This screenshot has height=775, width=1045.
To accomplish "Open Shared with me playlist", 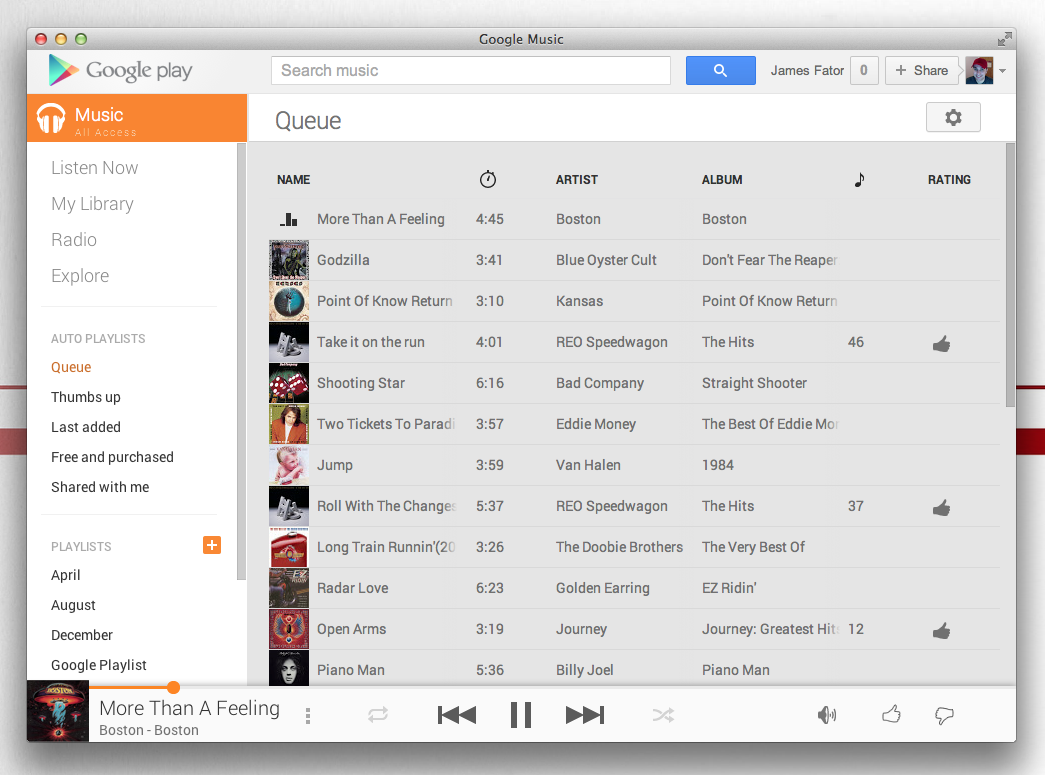I will click(x=100, y=487).
